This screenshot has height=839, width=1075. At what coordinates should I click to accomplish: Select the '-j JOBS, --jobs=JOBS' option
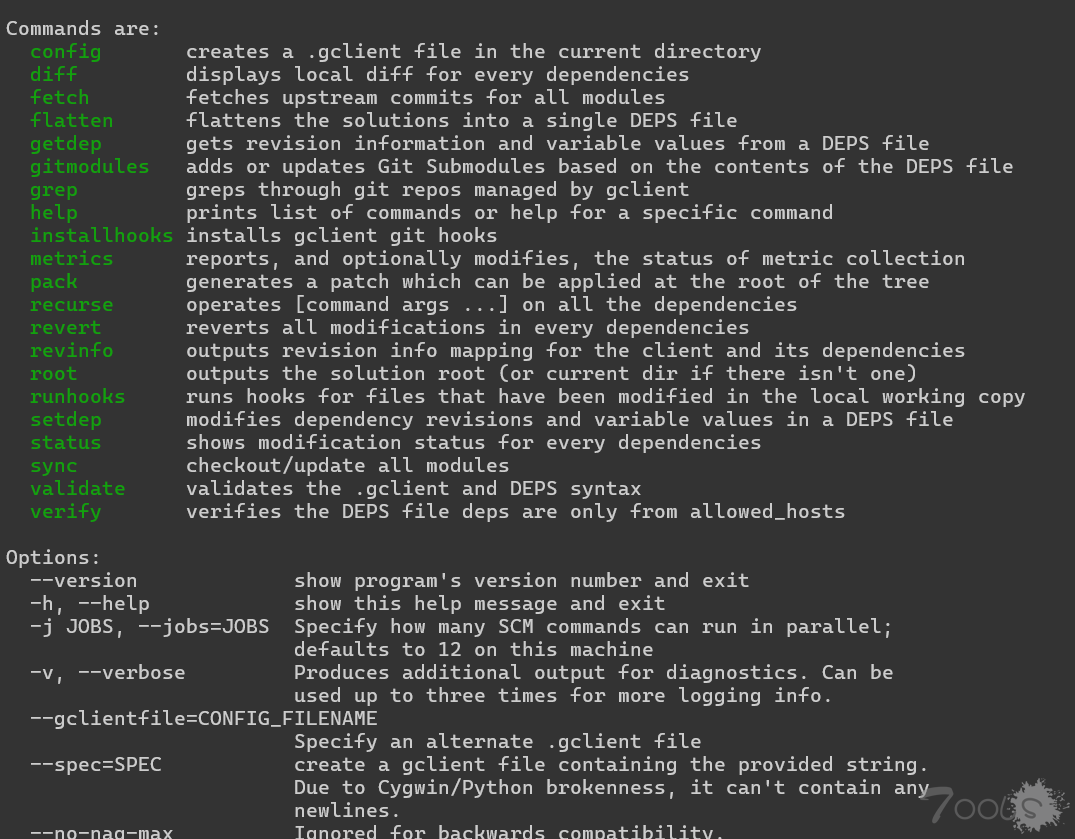click(149, 626)
